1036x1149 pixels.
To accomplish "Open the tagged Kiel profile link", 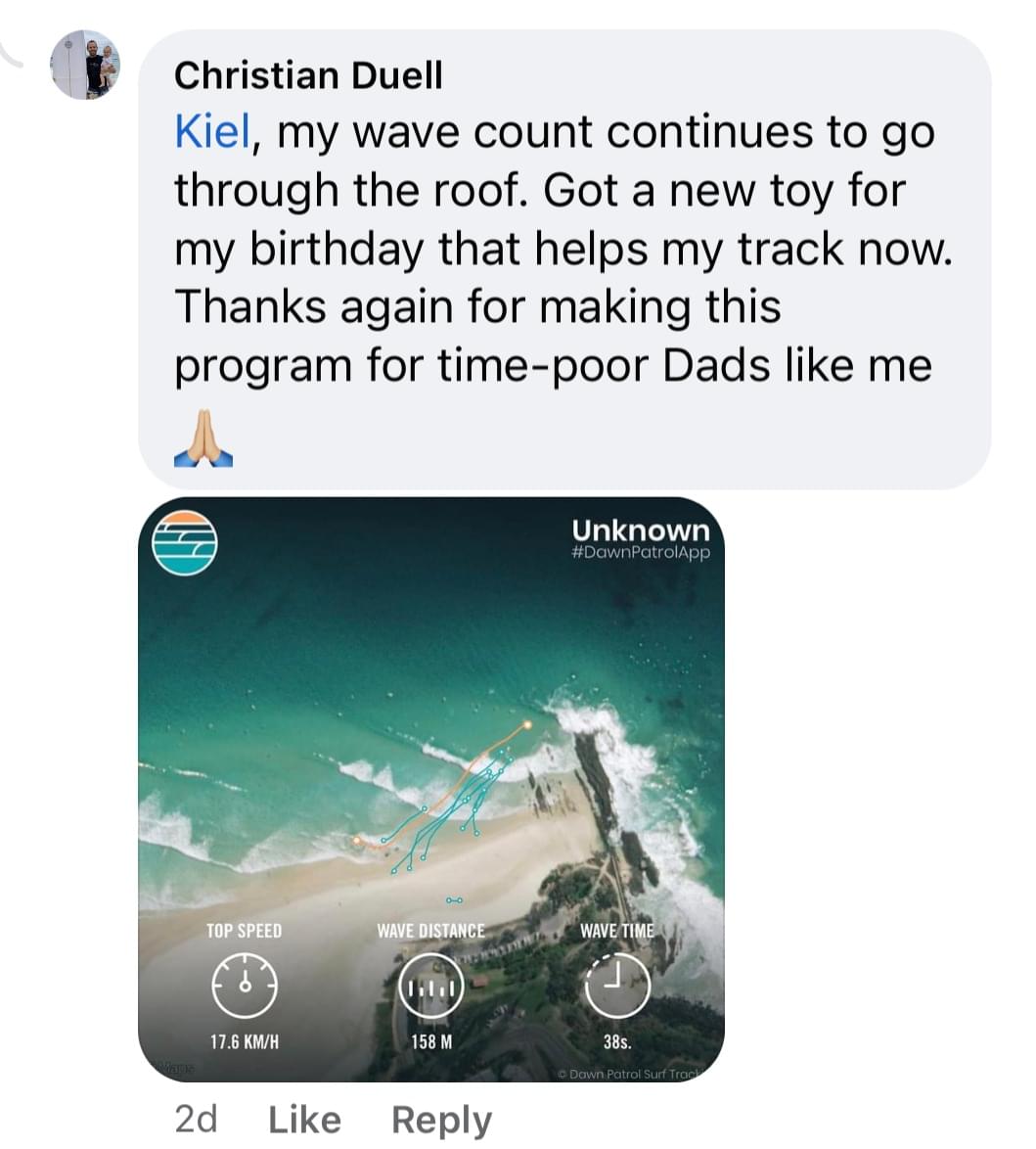I will 212,133.
